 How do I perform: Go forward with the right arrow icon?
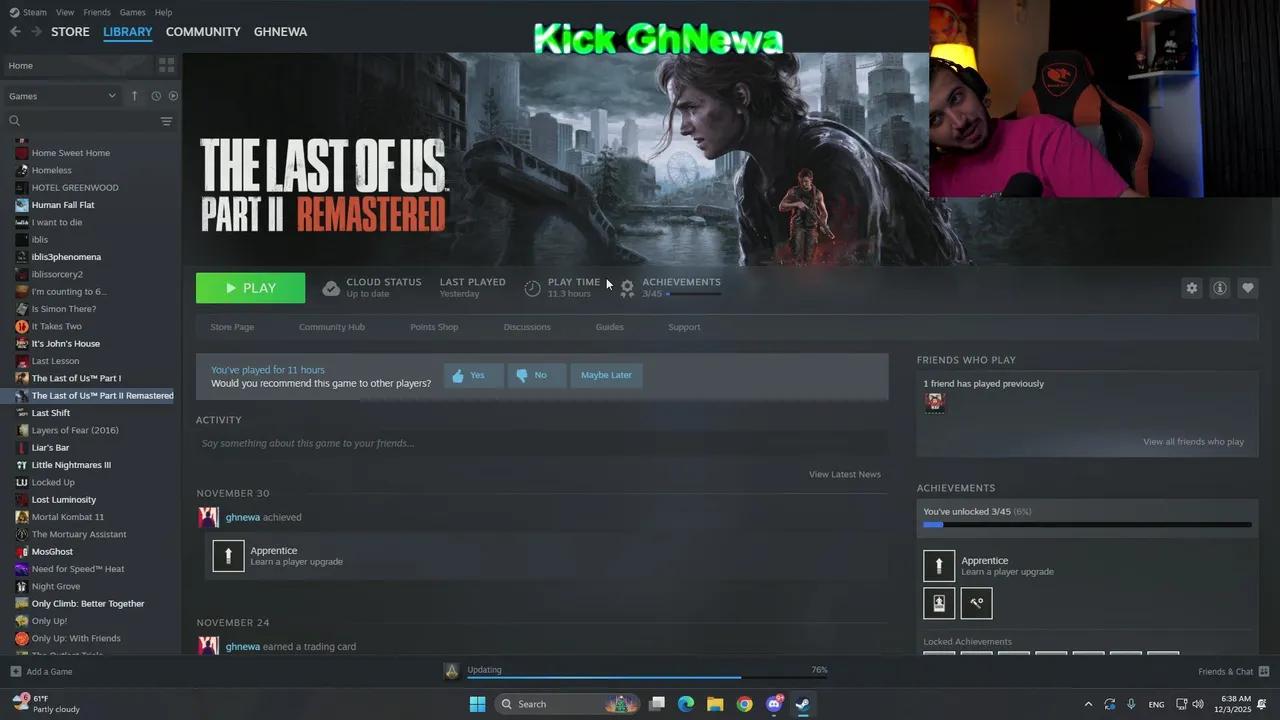click(36, 32)
